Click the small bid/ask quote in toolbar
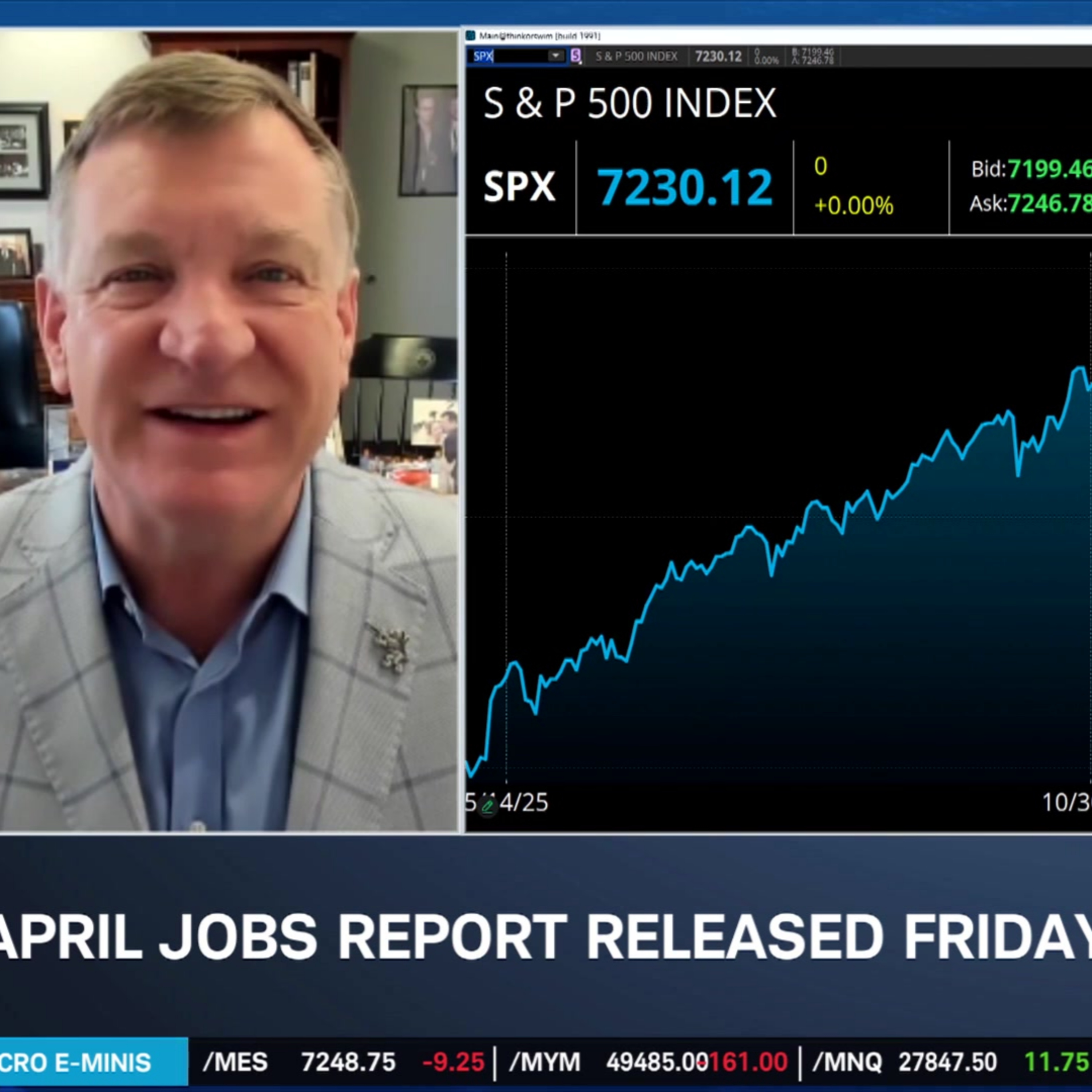 pyautogui.click(x=813, y=56)
